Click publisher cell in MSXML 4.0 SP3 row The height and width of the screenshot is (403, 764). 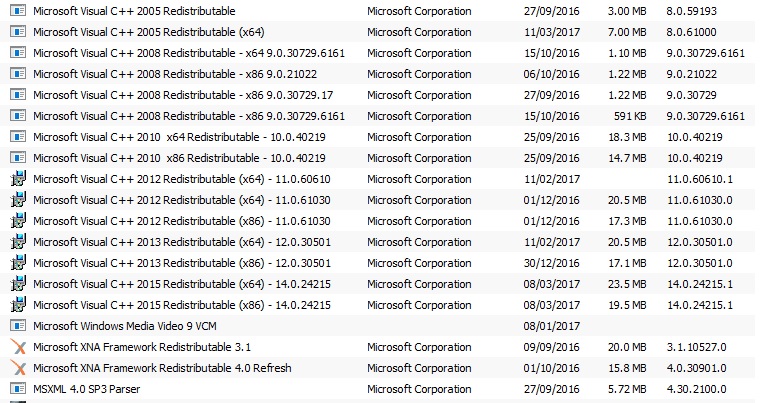pyautogui.click(x=419, y=389)
